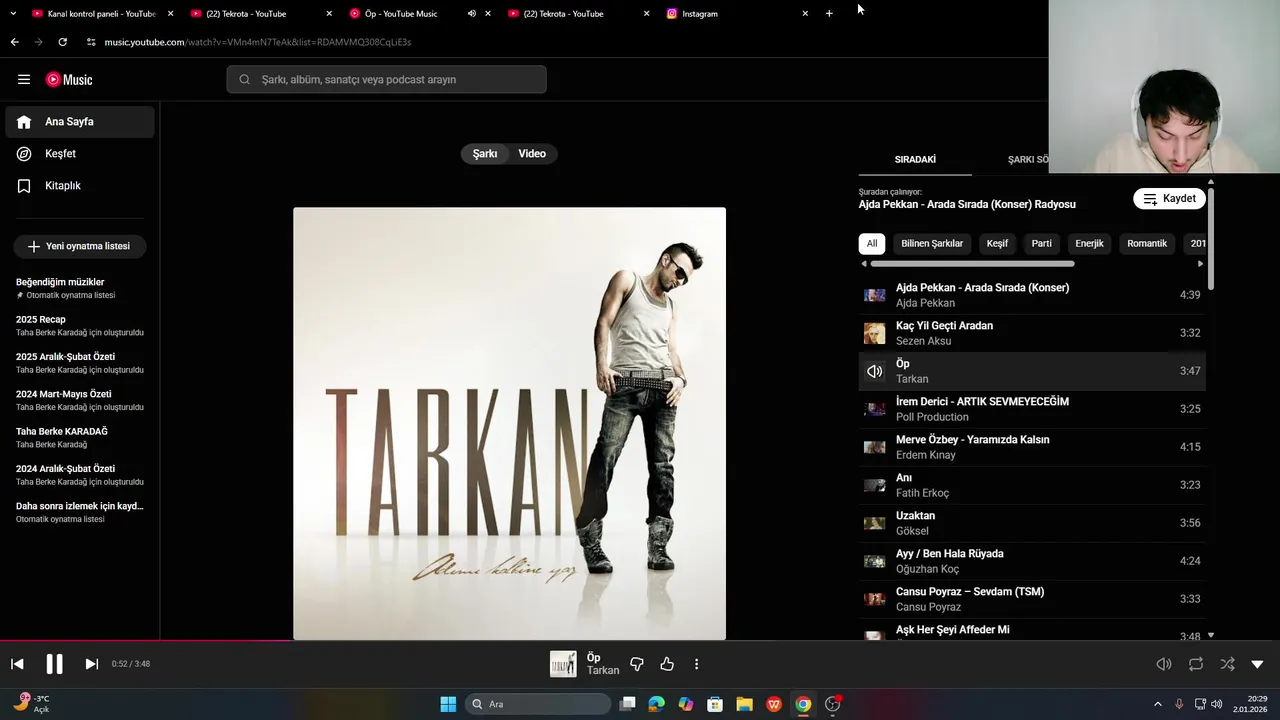Viewport: 1280px width, 720px height.
Task: Select the Romantik filter chip
Action: pyautogui.click(x=1147, y=244)
